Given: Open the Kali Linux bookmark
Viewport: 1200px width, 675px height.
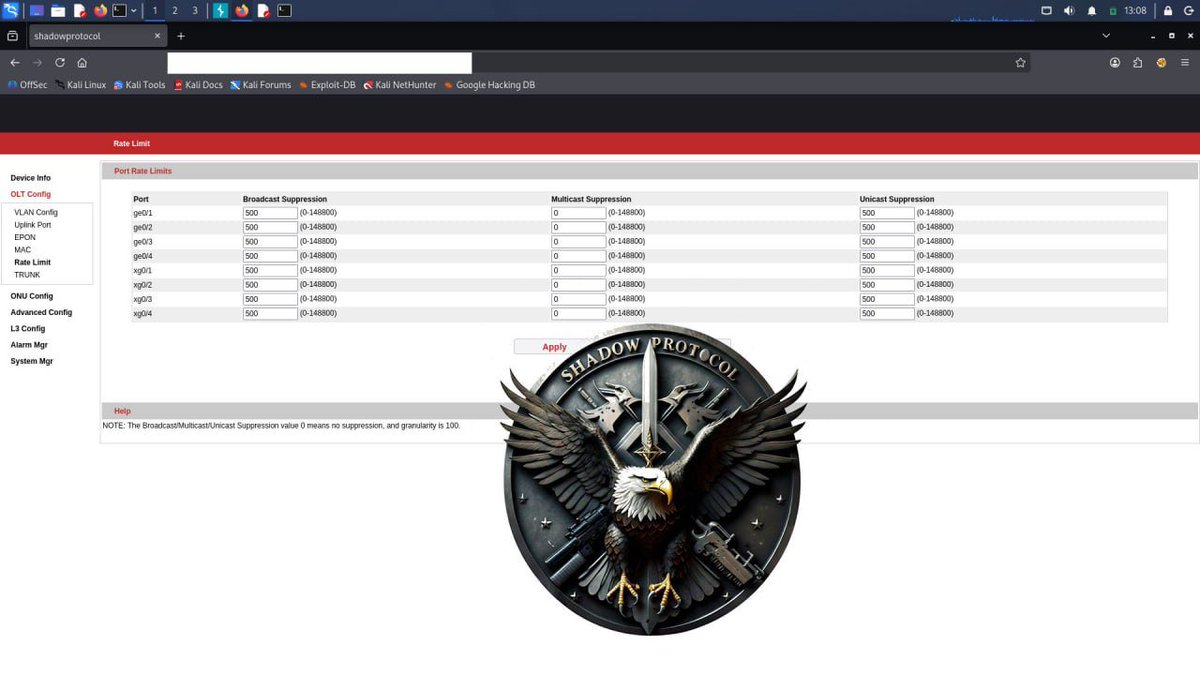Looking at the screenshot, I should (80, 85).
